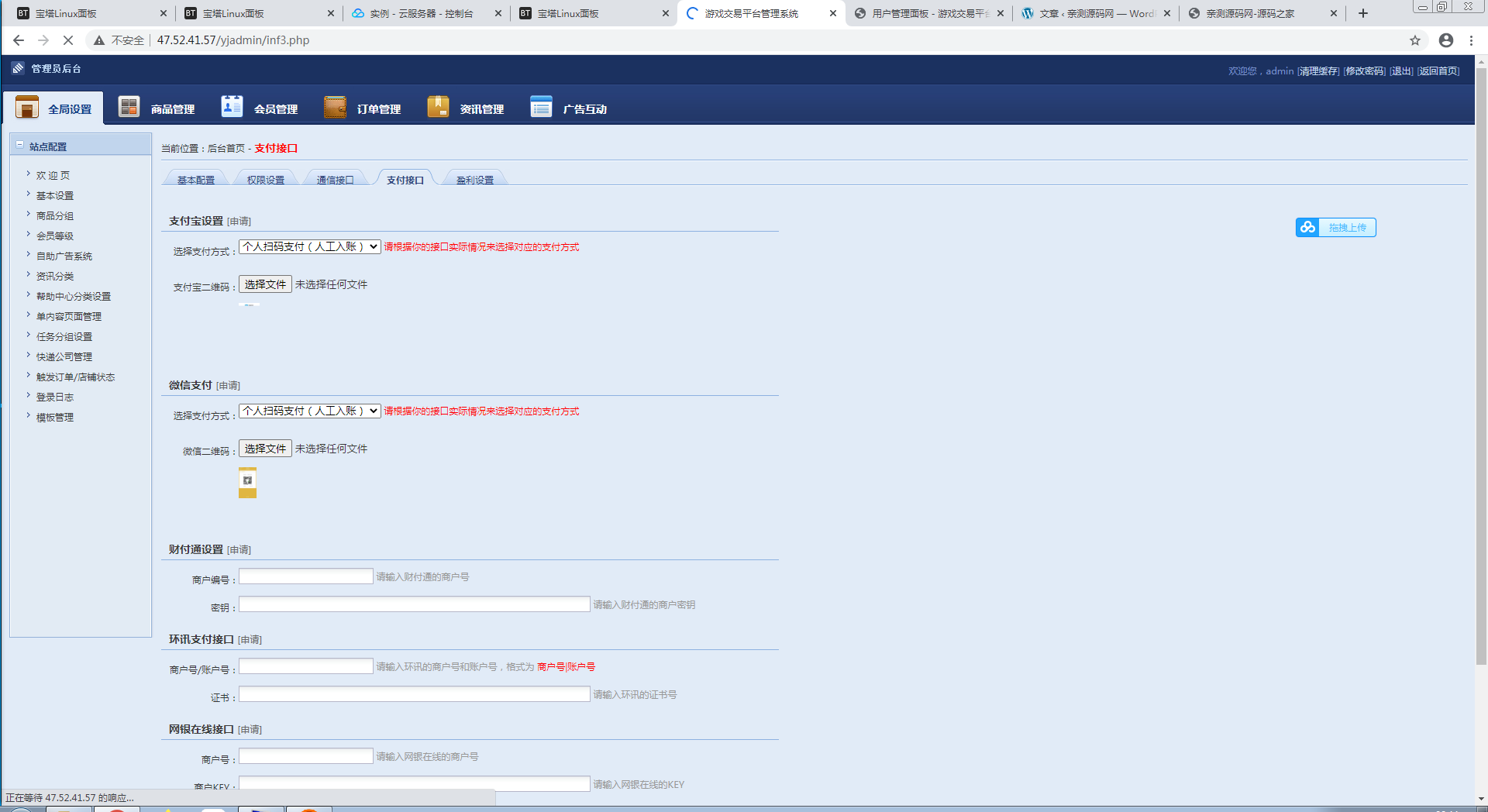Click the 资讯管理 bookmark icon
This screenshot has width=1488, height=812.
[438, 107]
